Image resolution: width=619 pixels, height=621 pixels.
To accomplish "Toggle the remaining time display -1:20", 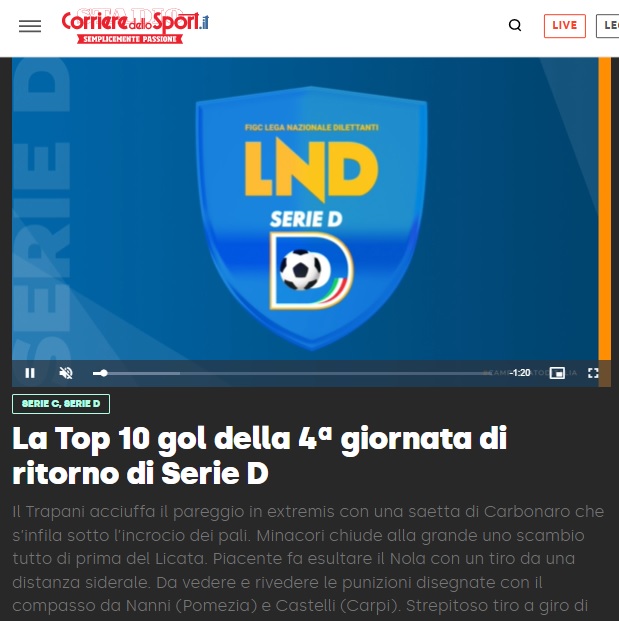I will (x=520, y=373).
